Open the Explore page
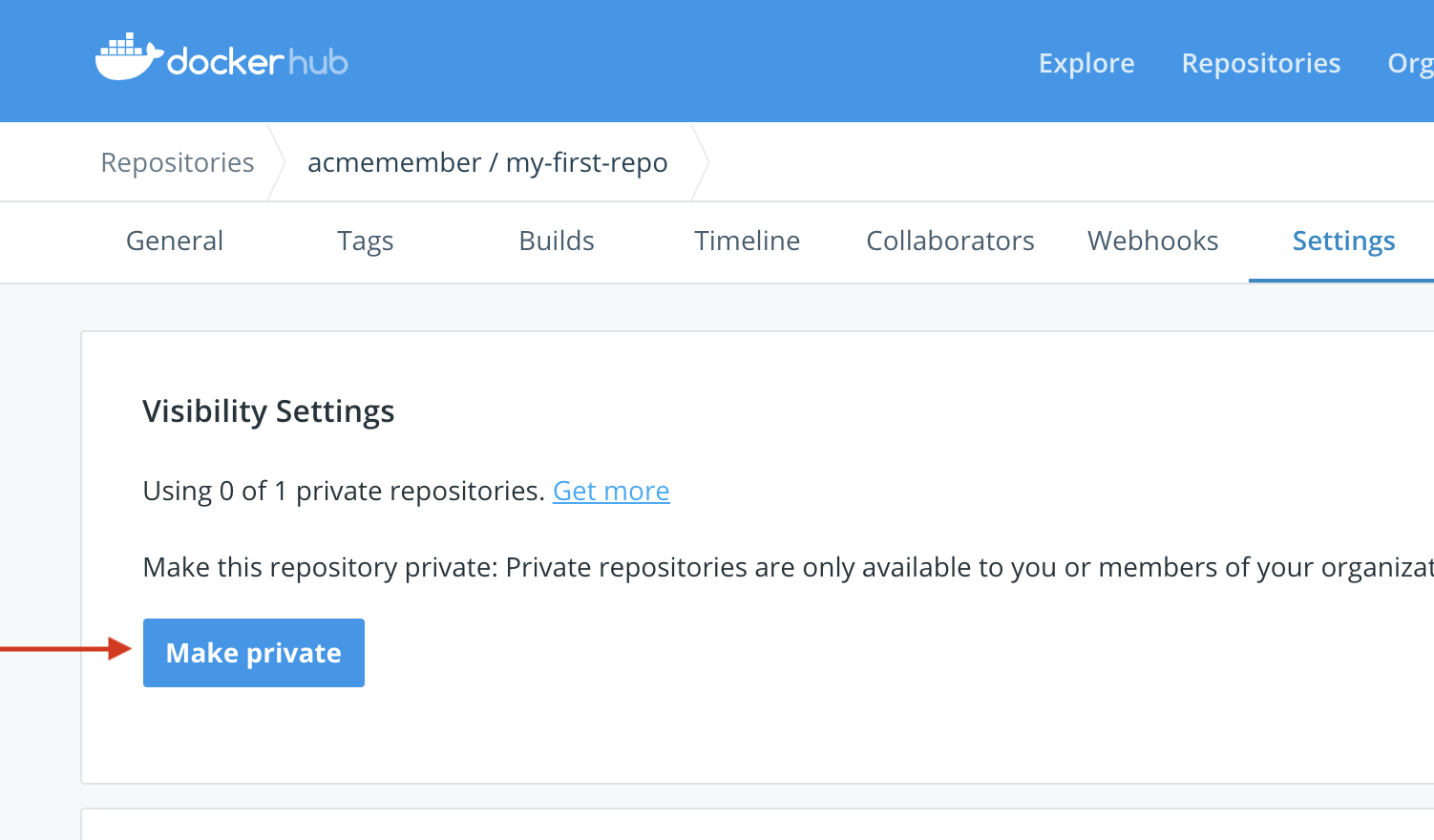This screenshot has height=840, width=1434. coord(1086,63)
